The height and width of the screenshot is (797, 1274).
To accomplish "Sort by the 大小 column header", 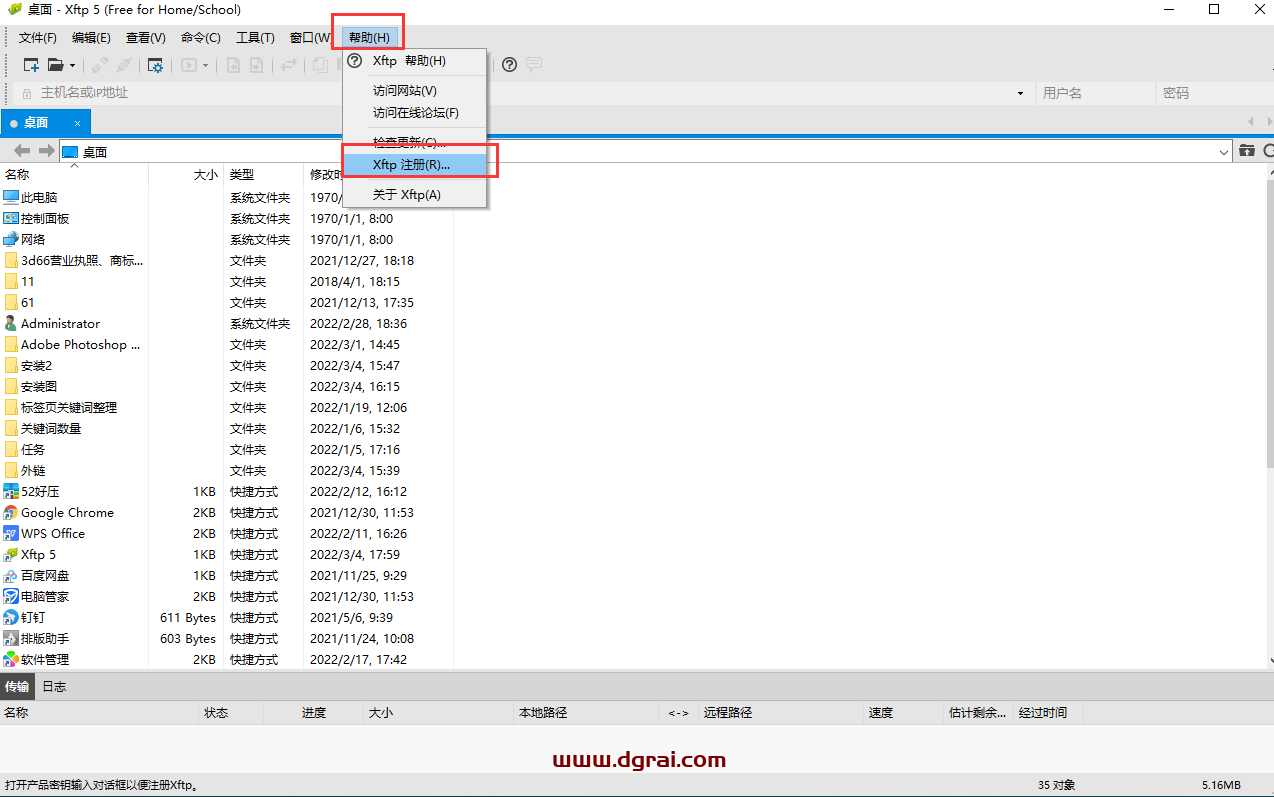I will (186, 174).
